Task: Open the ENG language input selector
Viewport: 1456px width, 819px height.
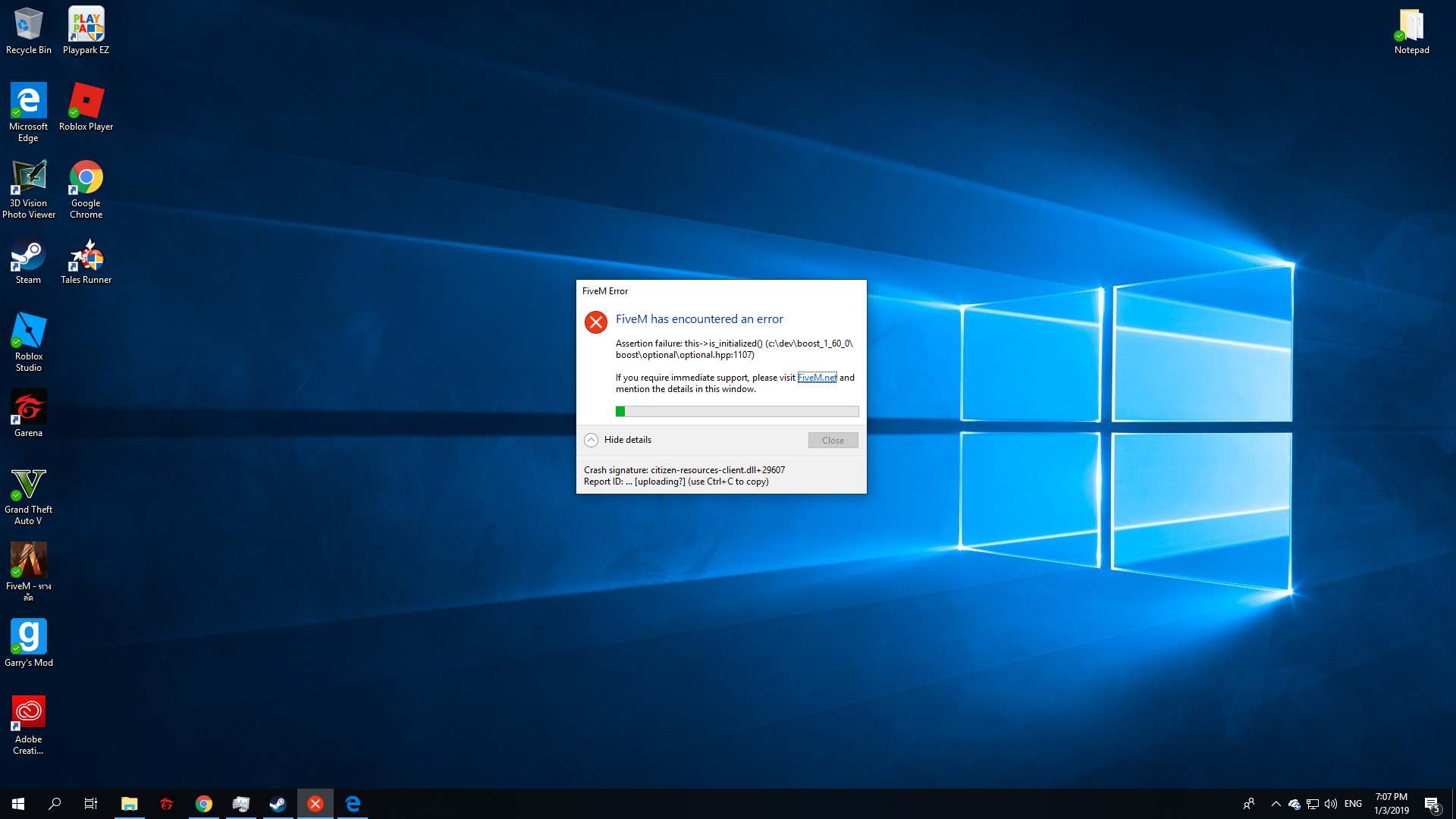Action: click(1353, 804)
